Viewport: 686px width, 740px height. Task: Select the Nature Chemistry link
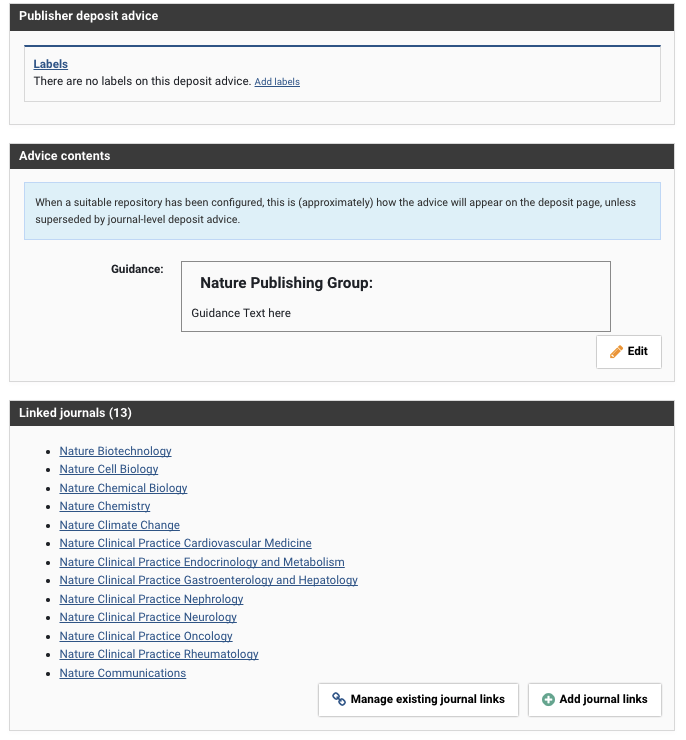(x=105, y=506)
